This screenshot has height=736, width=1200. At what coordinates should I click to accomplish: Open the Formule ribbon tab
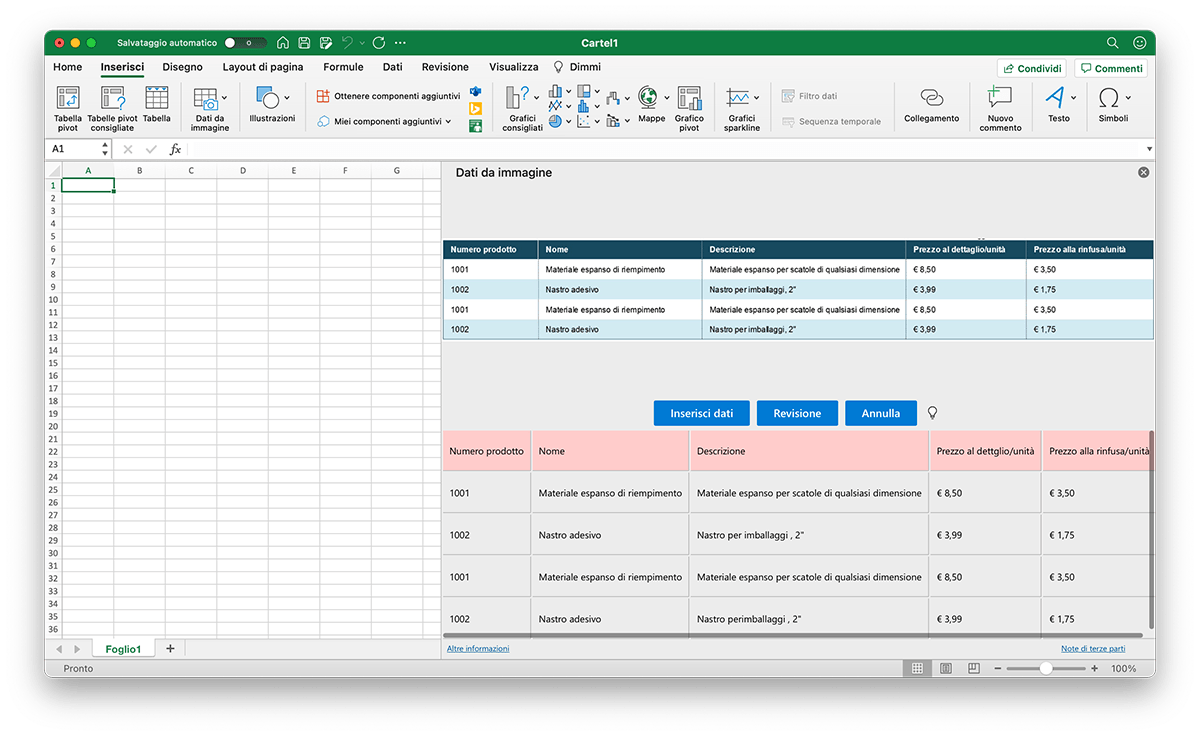coord(343,67)
